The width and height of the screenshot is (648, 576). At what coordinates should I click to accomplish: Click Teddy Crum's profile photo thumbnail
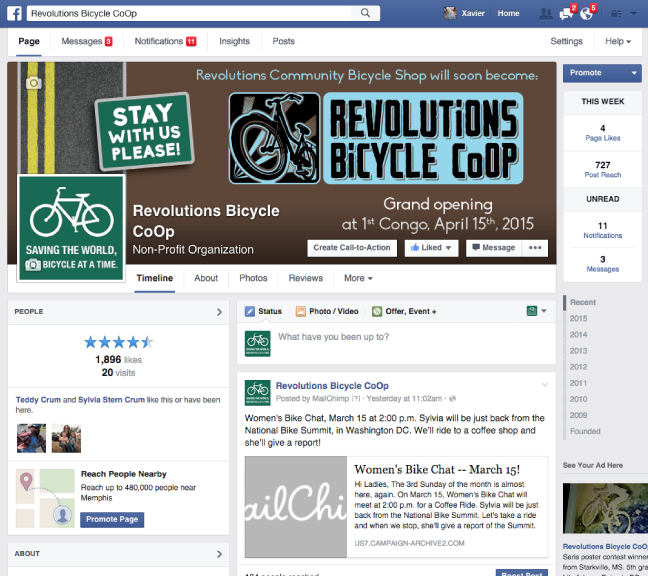(x=31, y=438)
